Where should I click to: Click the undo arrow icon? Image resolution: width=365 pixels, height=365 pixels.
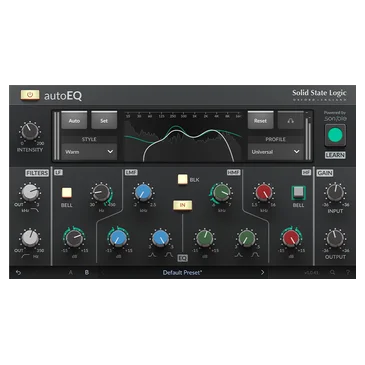click(x=18, y=272)
